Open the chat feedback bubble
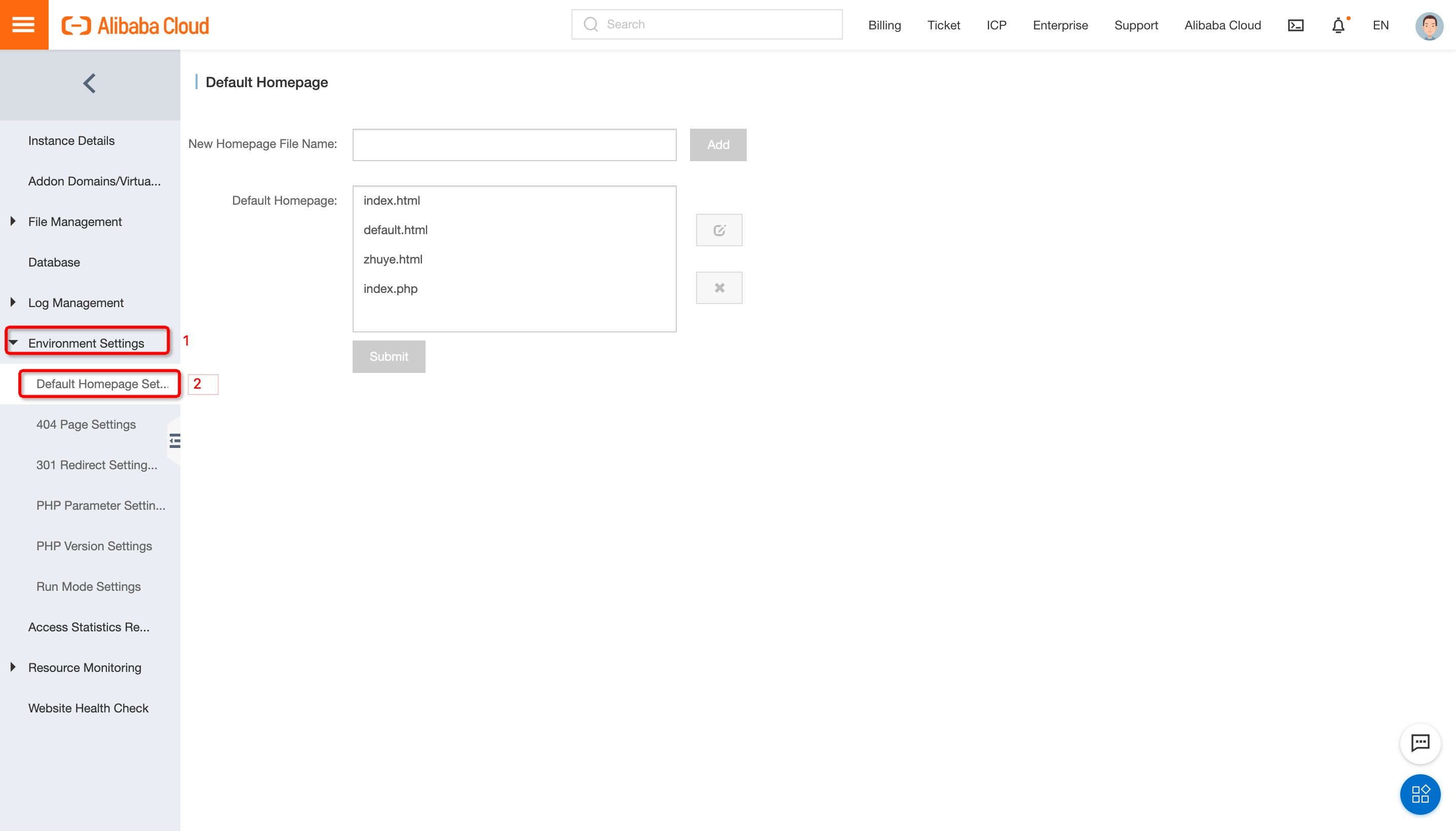This screenshot has width=1456, height=831. coord(1420,743)
